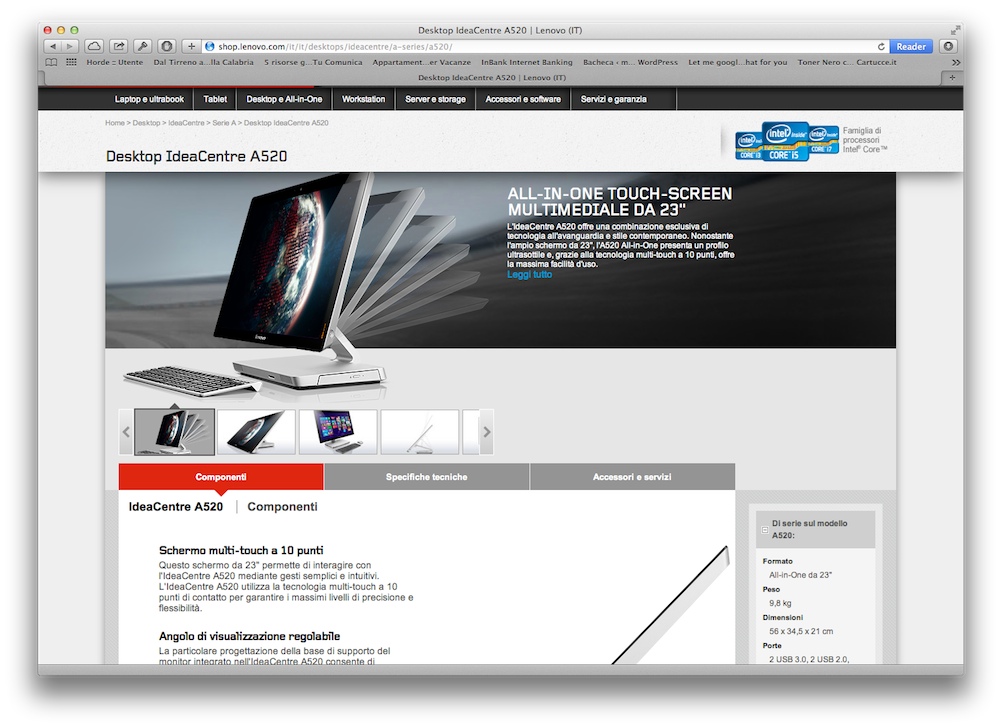Select the third thumbnail showing Windows 8 screen

click(x=338, y=432)
